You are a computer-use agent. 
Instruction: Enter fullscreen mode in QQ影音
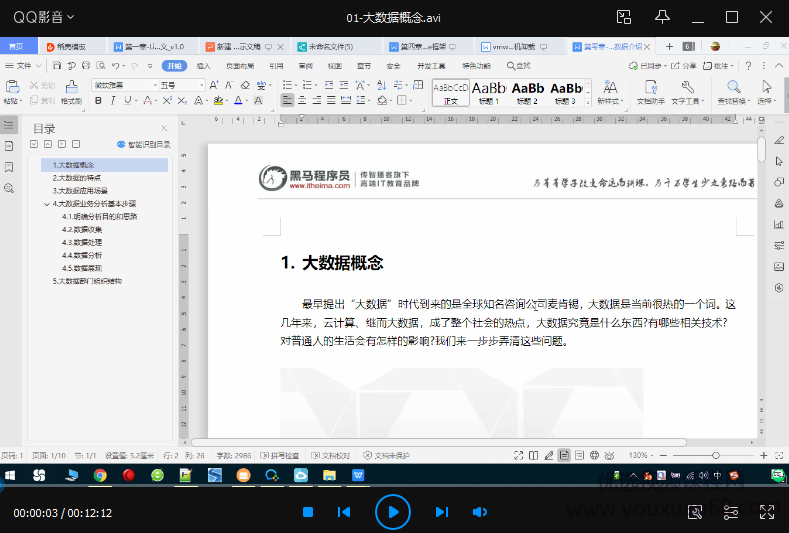767,512
